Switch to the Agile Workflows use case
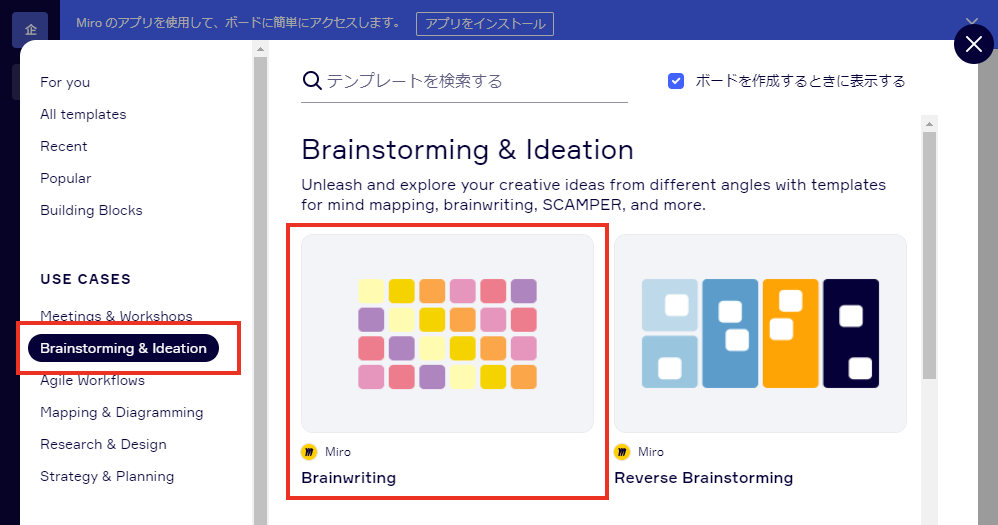Viewport: 998px width, 525px height. point(92,381)
